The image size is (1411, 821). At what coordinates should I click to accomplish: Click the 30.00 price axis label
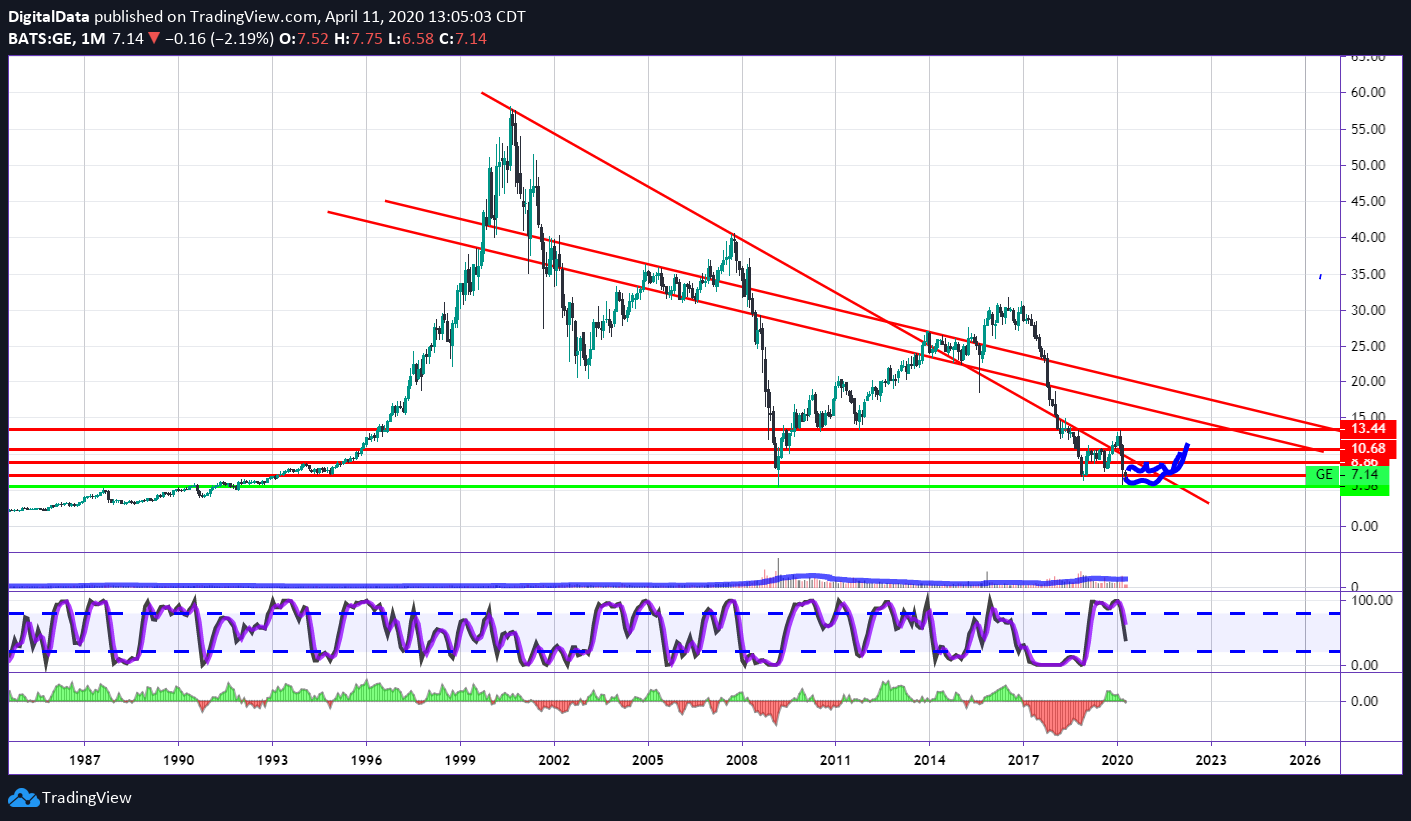(1368, 310)
